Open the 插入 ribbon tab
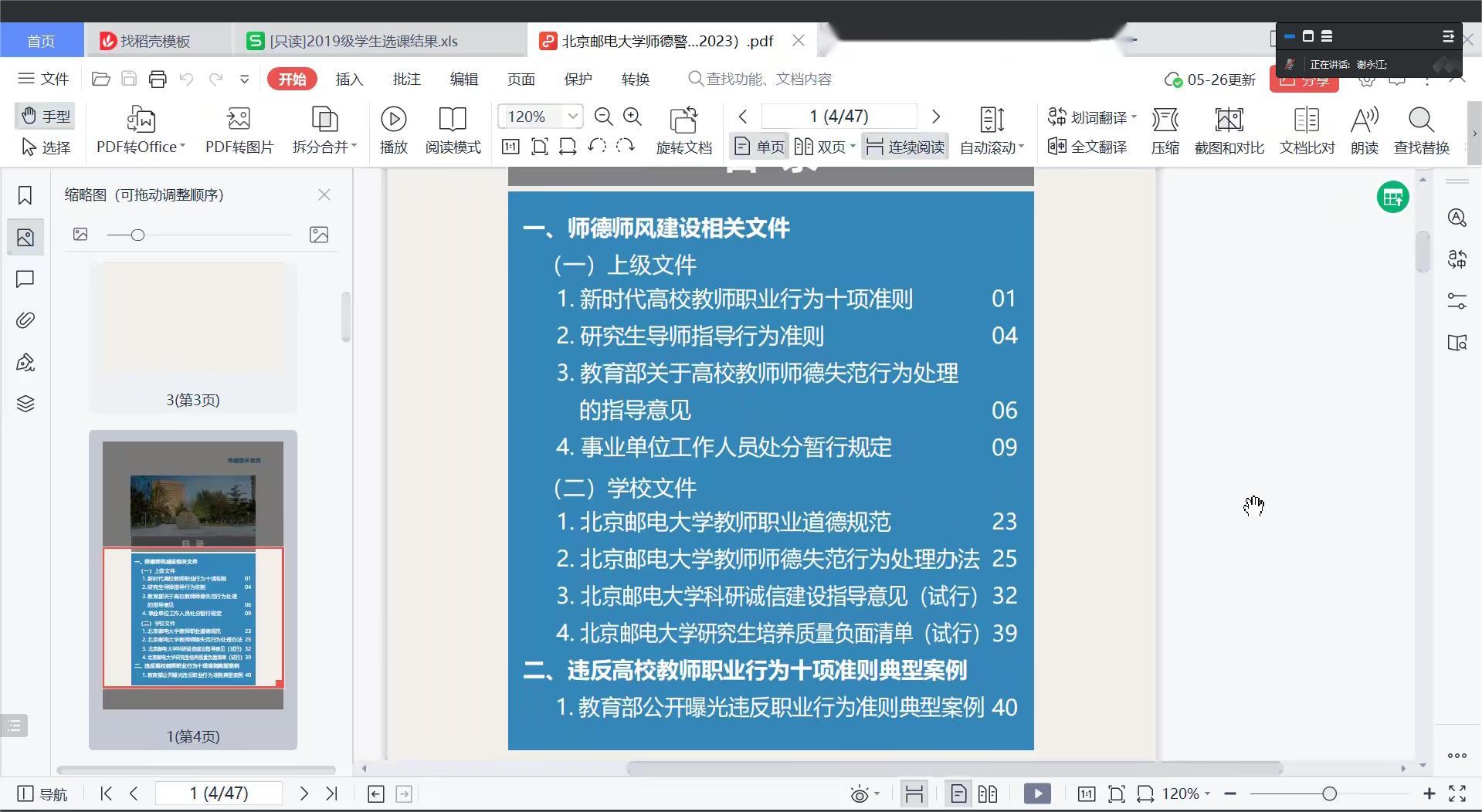Screen dimensions: 1482x812 (349, 79)
